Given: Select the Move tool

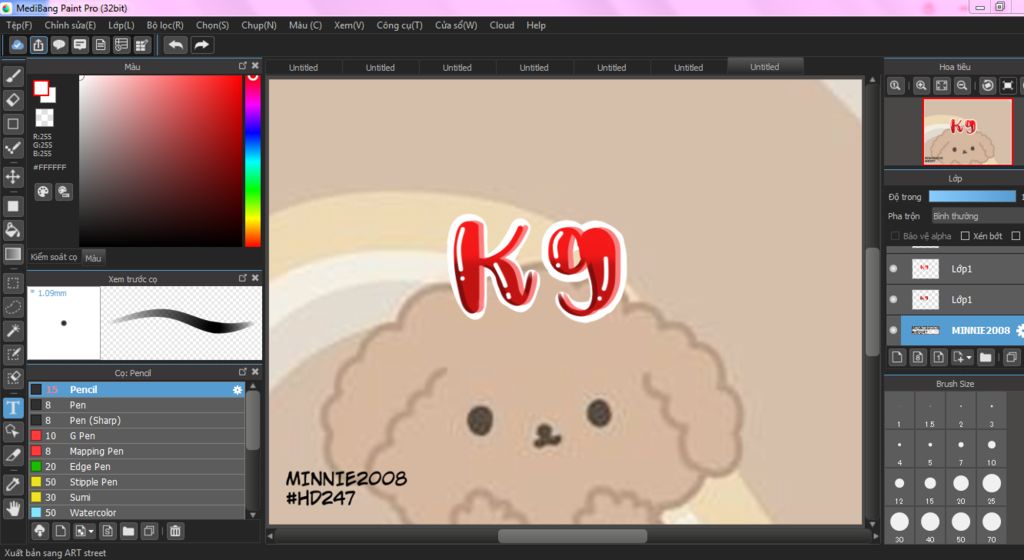Looking at the screenshot, I should coord(13,176).
